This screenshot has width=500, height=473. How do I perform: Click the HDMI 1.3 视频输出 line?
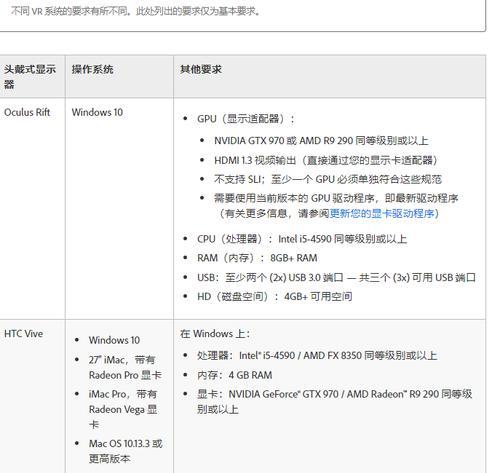(x=326, y=160)
